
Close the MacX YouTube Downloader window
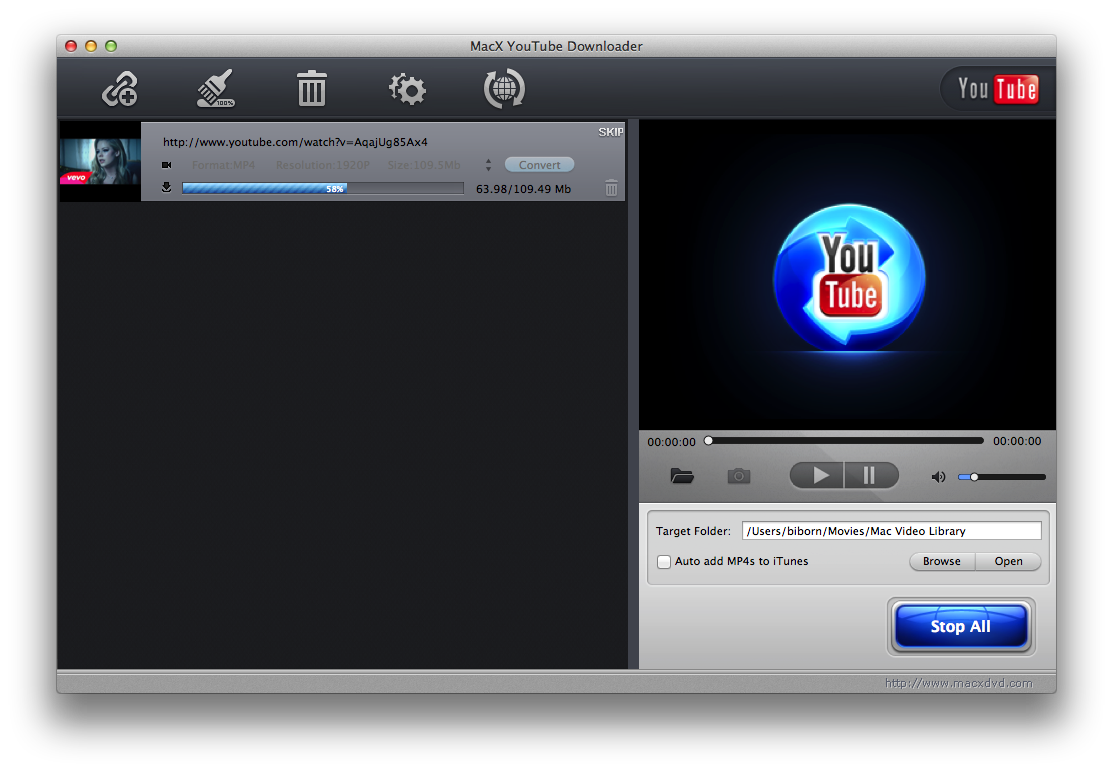pos(71,46)
